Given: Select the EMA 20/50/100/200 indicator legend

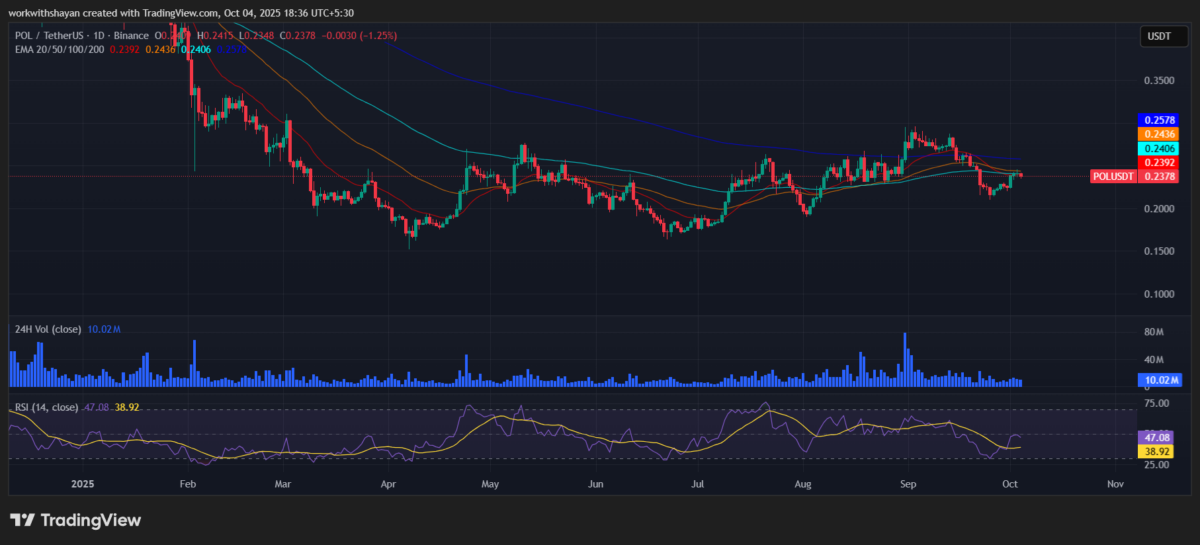Looking at the screenshot, I should (x=58, y=49).
